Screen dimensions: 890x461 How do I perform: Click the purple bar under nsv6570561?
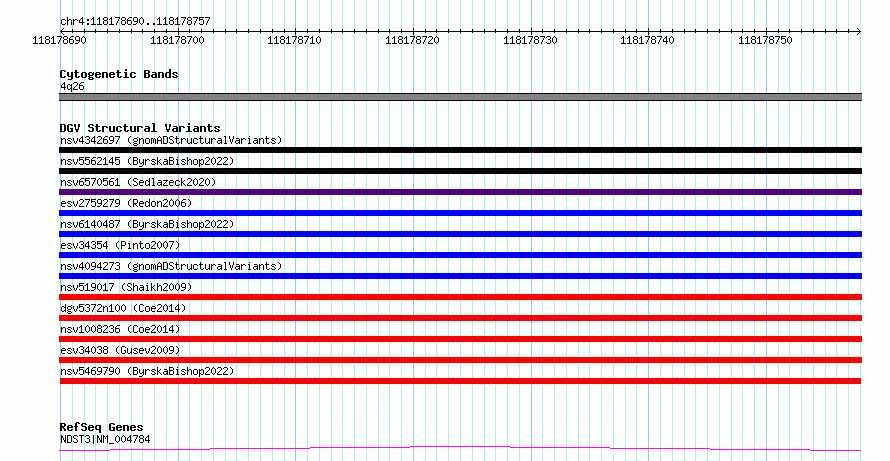(x=460, y=192)
